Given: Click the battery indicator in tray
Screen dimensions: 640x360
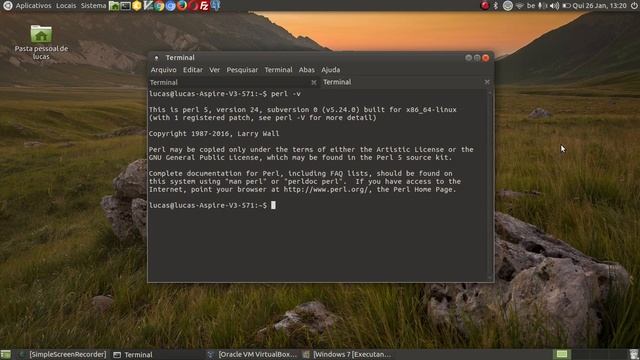Looking at the screenshot, I should (x=566, y=6).
